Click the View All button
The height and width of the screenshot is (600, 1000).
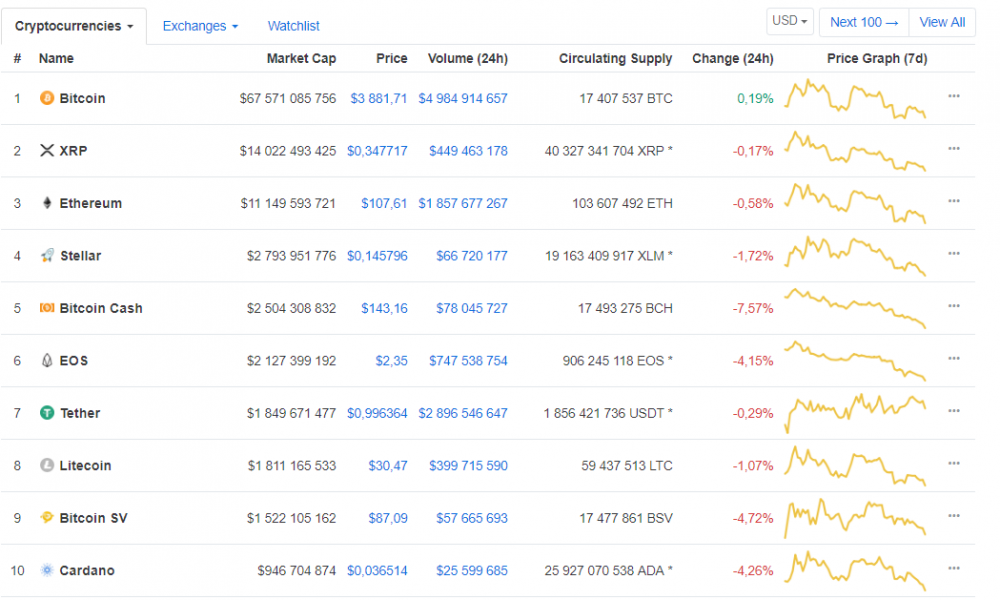pos(942,22)
